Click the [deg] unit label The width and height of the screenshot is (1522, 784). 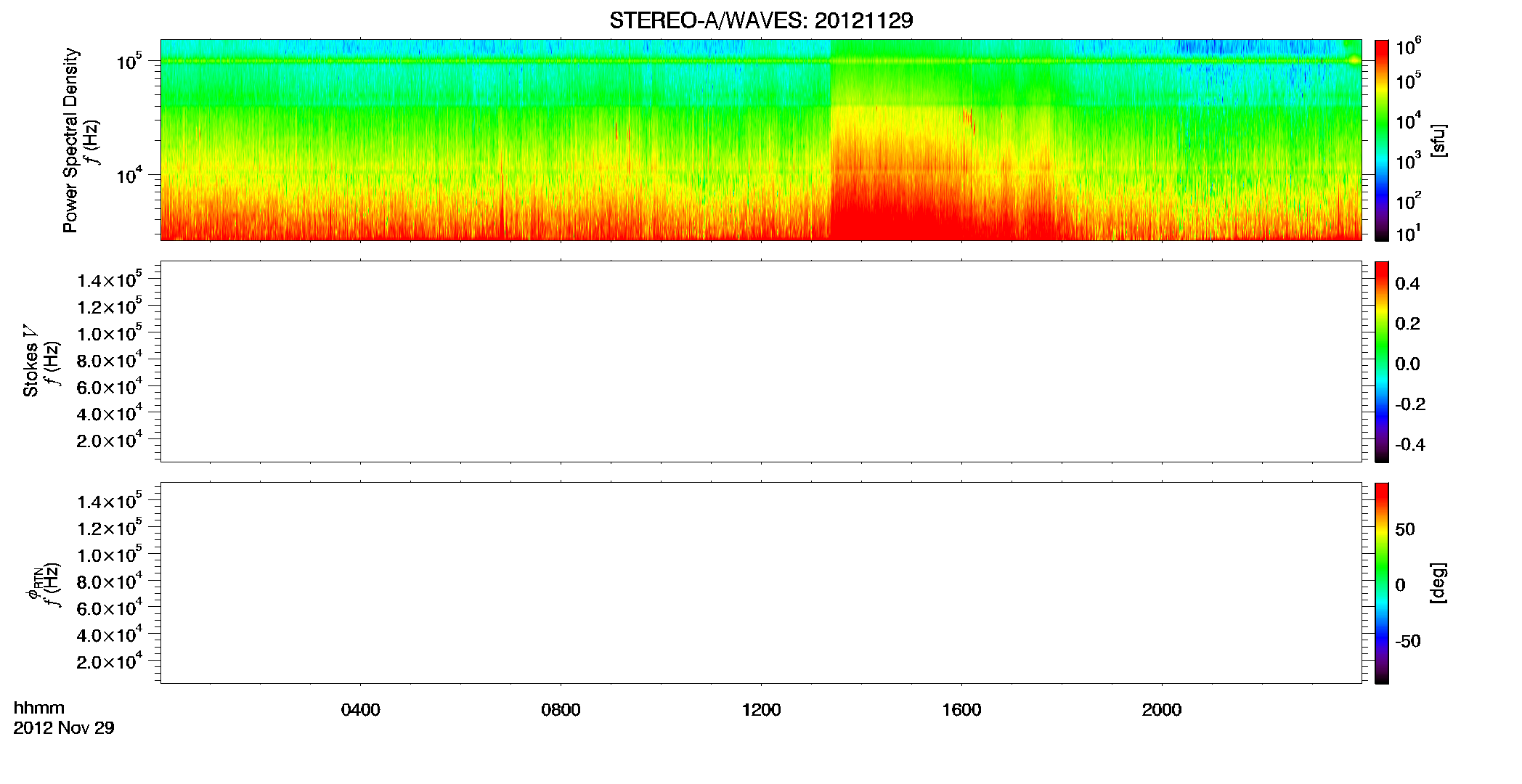tap(1438, 583)
